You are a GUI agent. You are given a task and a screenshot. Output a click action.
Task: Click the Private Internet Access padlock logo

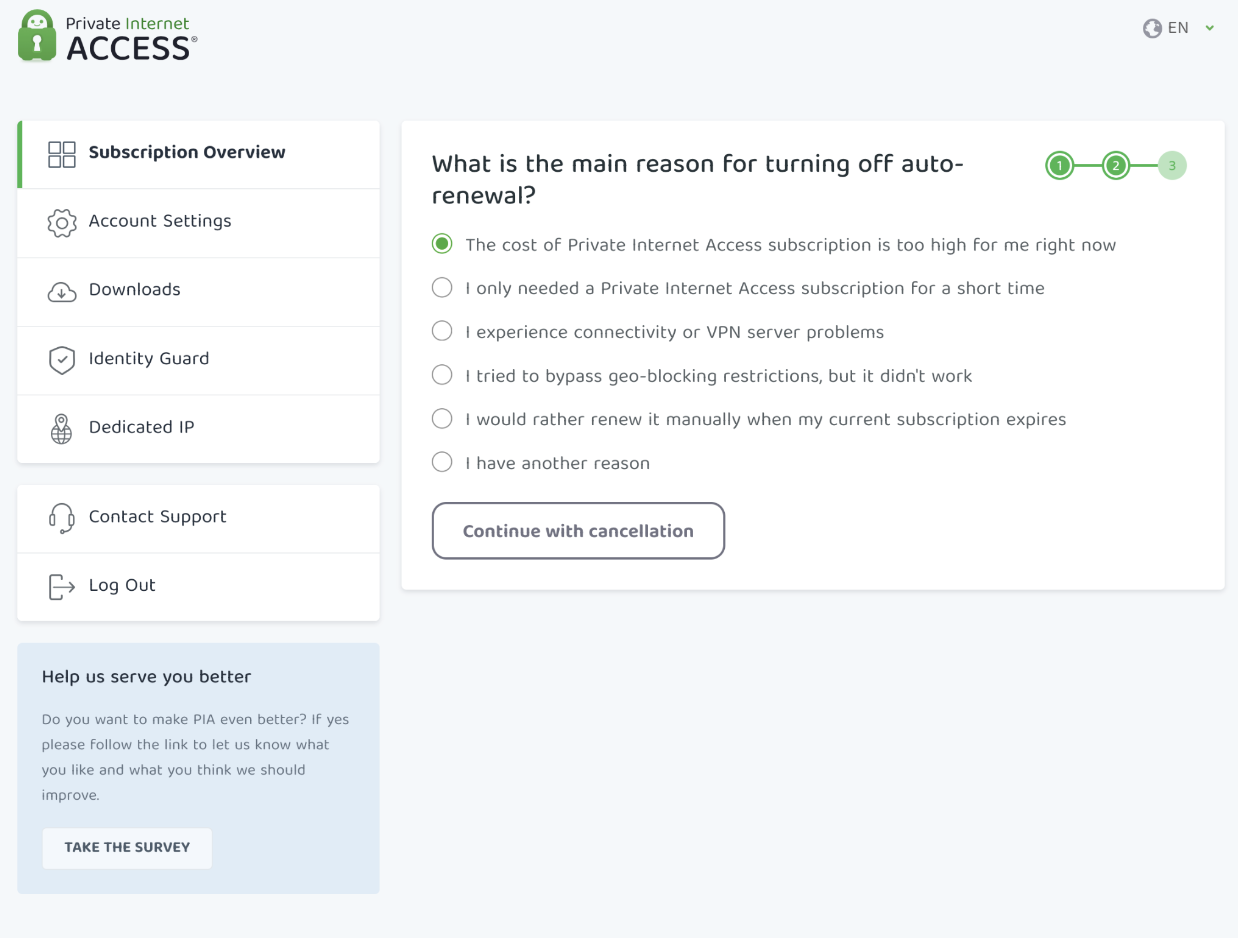tap(38, 37)
